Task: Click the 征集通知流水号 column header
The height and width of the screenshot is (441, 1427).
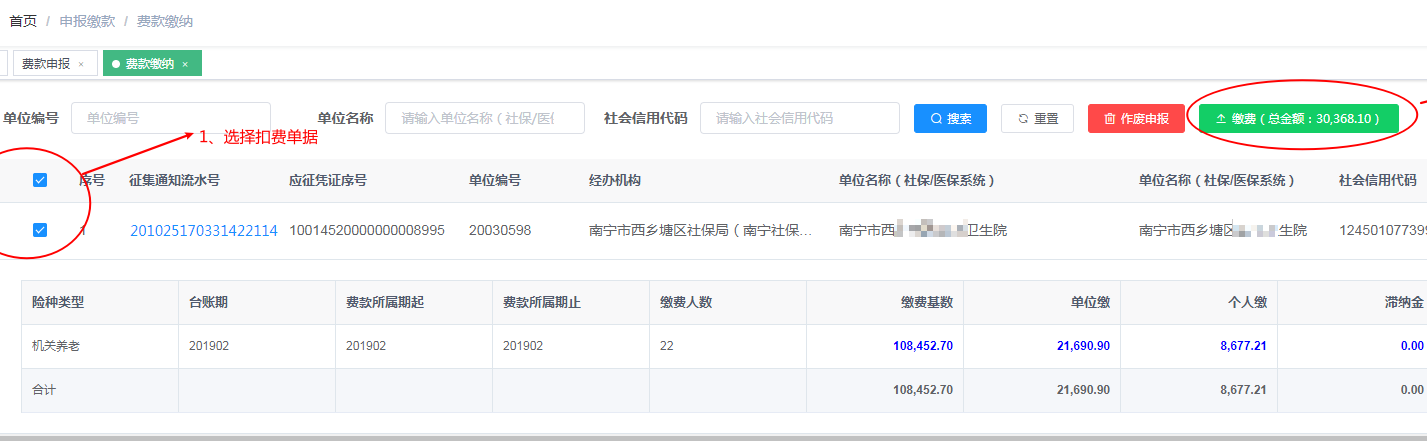Action: (174, 181)
